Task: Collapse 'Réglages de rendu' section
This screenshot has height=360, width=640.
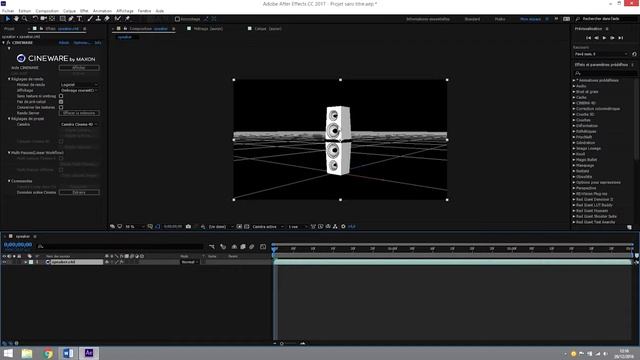Action: (9, 79)
